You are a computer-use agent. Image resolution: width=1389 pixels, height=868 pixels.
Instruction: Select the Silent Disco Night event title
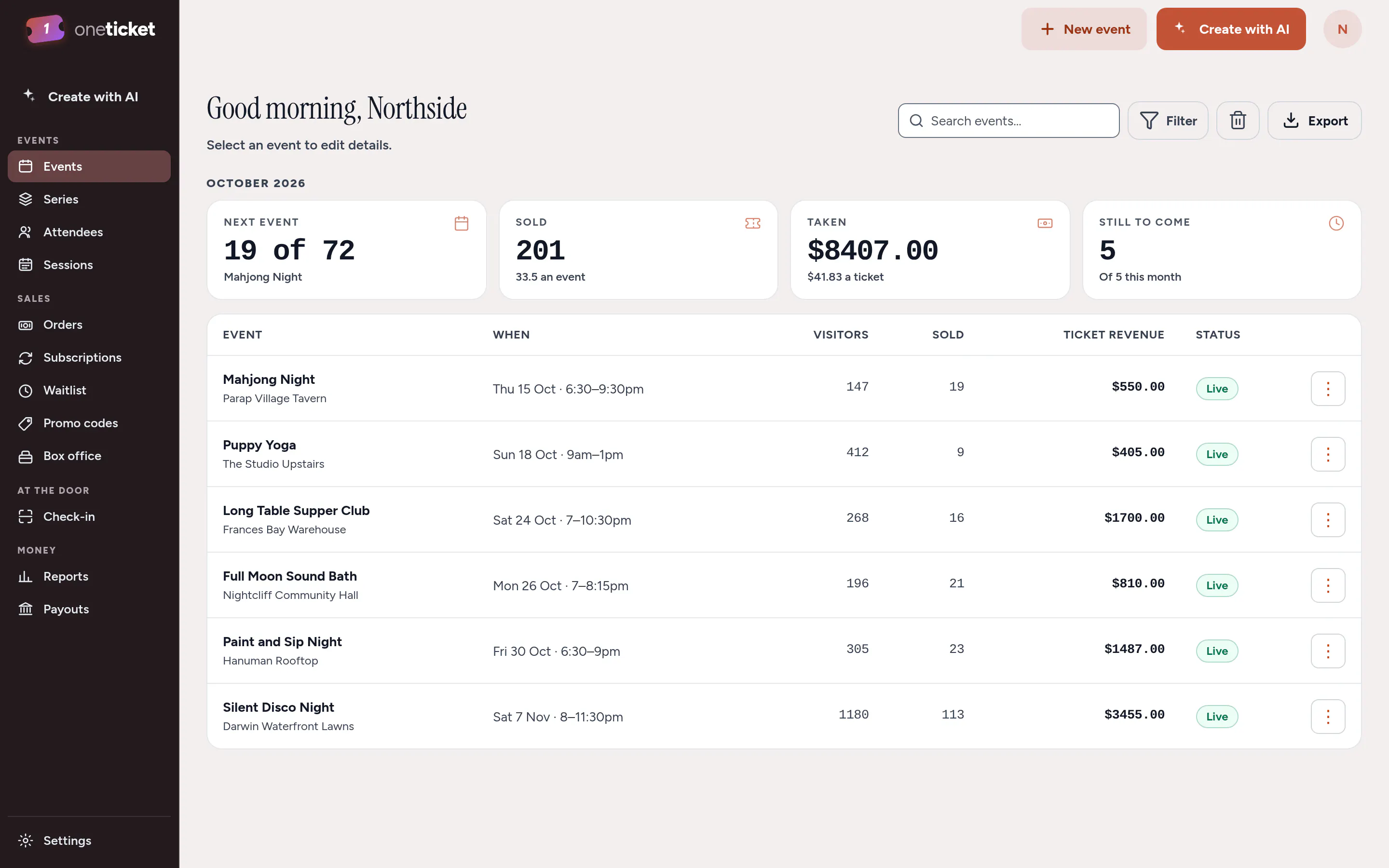click(278, 707)
